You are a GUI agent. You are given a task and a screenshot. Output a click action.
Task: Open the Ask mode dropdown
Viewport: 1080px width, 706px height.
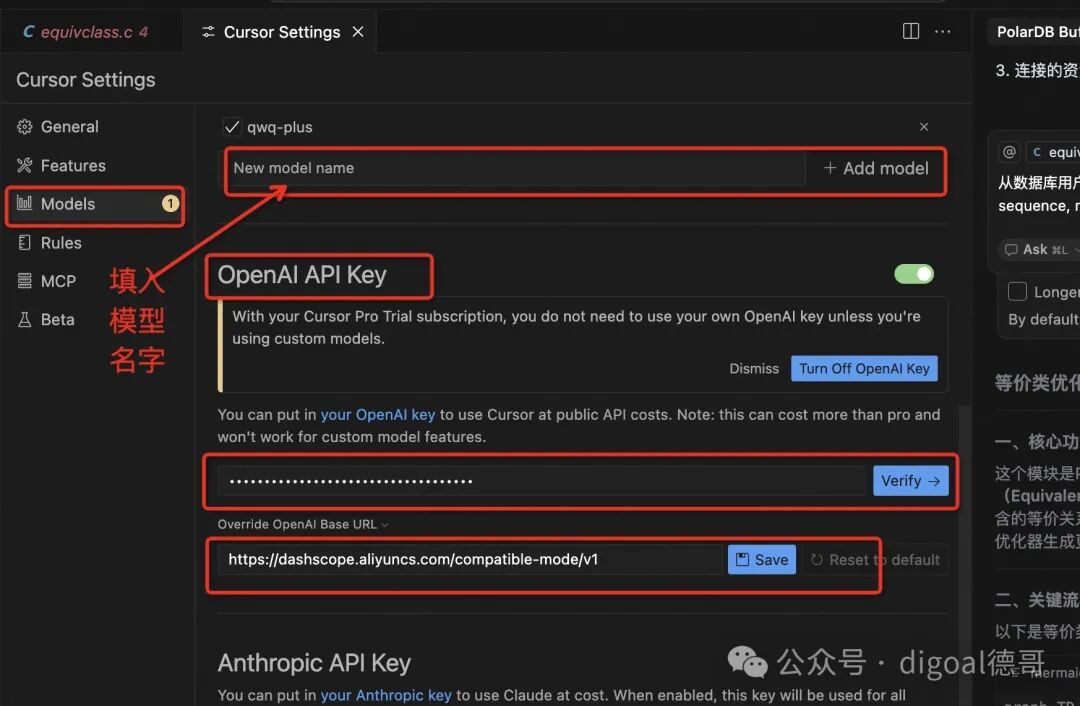(1040, 249)
